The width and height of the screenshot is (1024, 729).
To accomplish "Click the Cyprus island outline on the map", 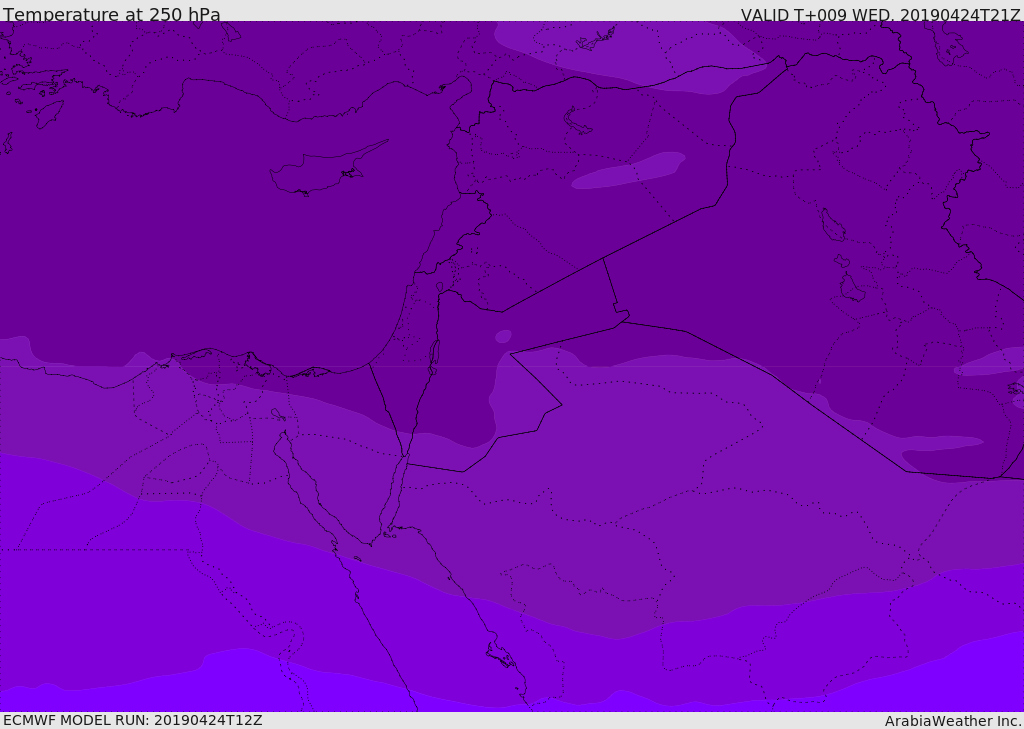I will coord(328,169).
